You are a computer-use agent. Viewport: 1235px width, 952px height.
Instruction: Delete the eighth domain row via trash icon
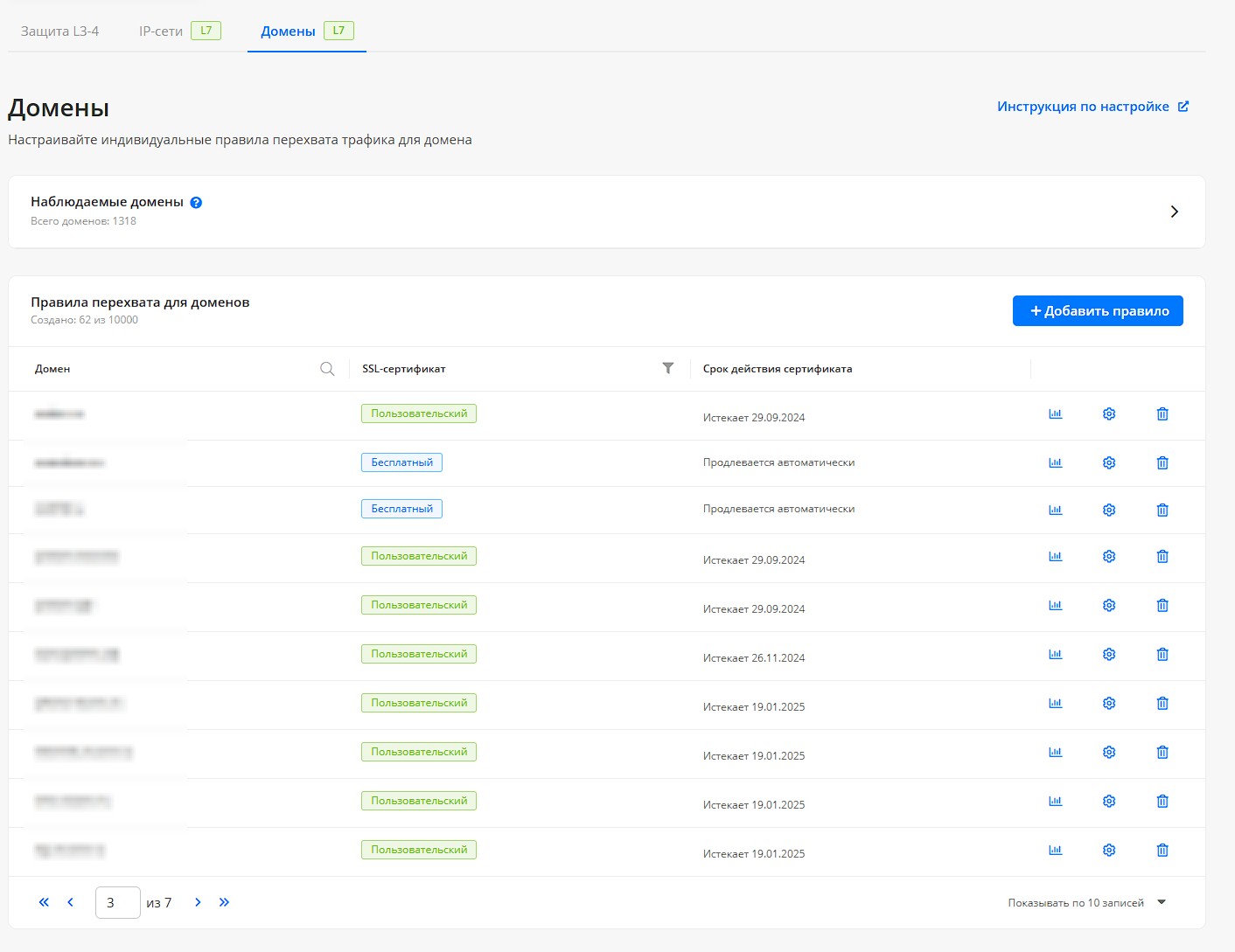1162,752
